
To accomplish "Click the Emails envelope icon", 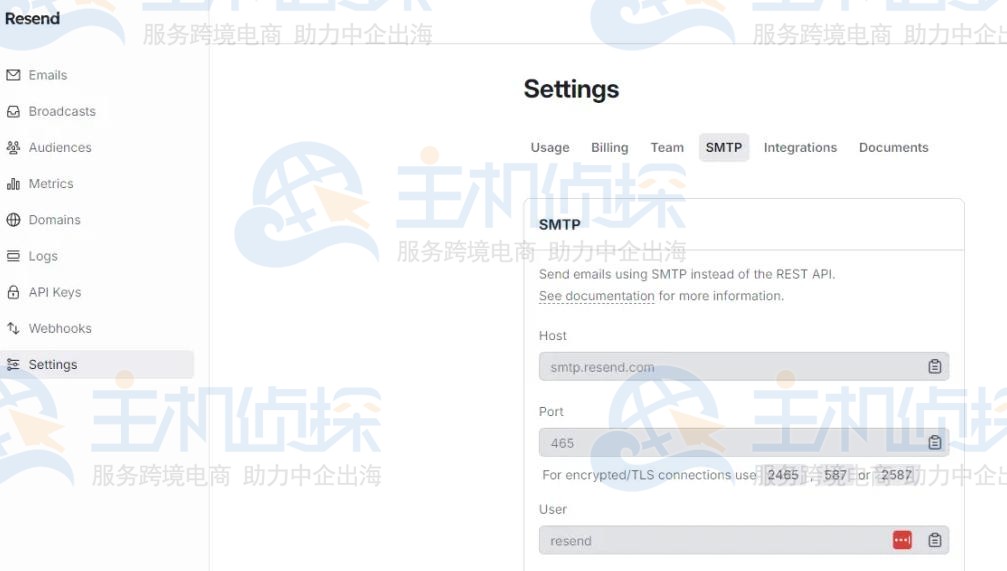I will (13, 75).
